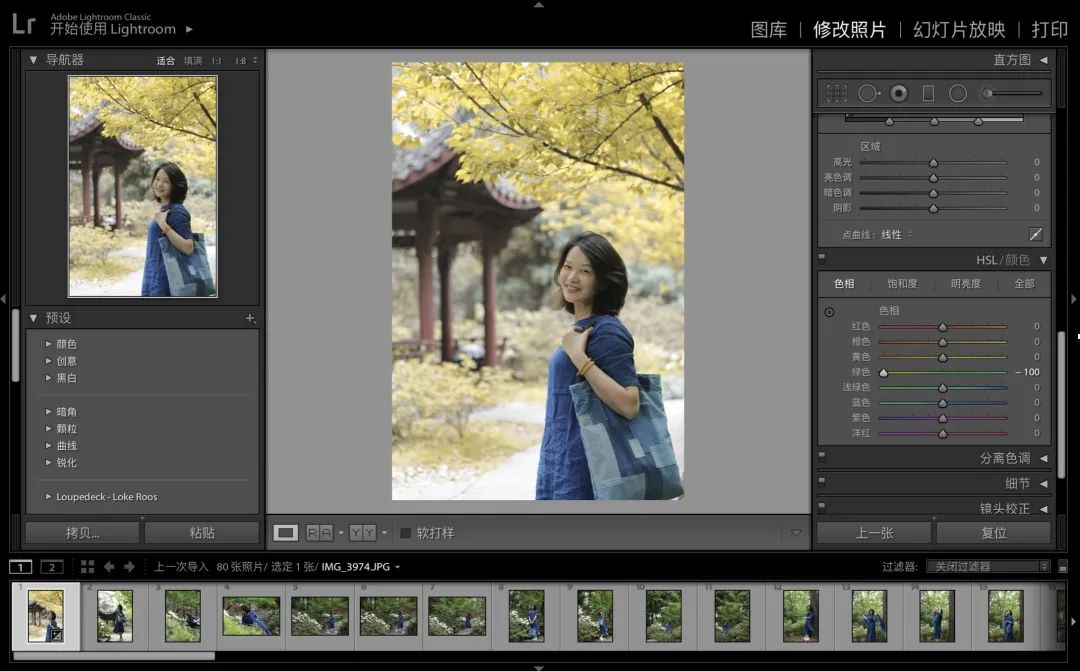The height and width of the screenshot is (671, 1080).
Task: Enable the 软打样 soft proofing checkbox
Action: [405, 533]
